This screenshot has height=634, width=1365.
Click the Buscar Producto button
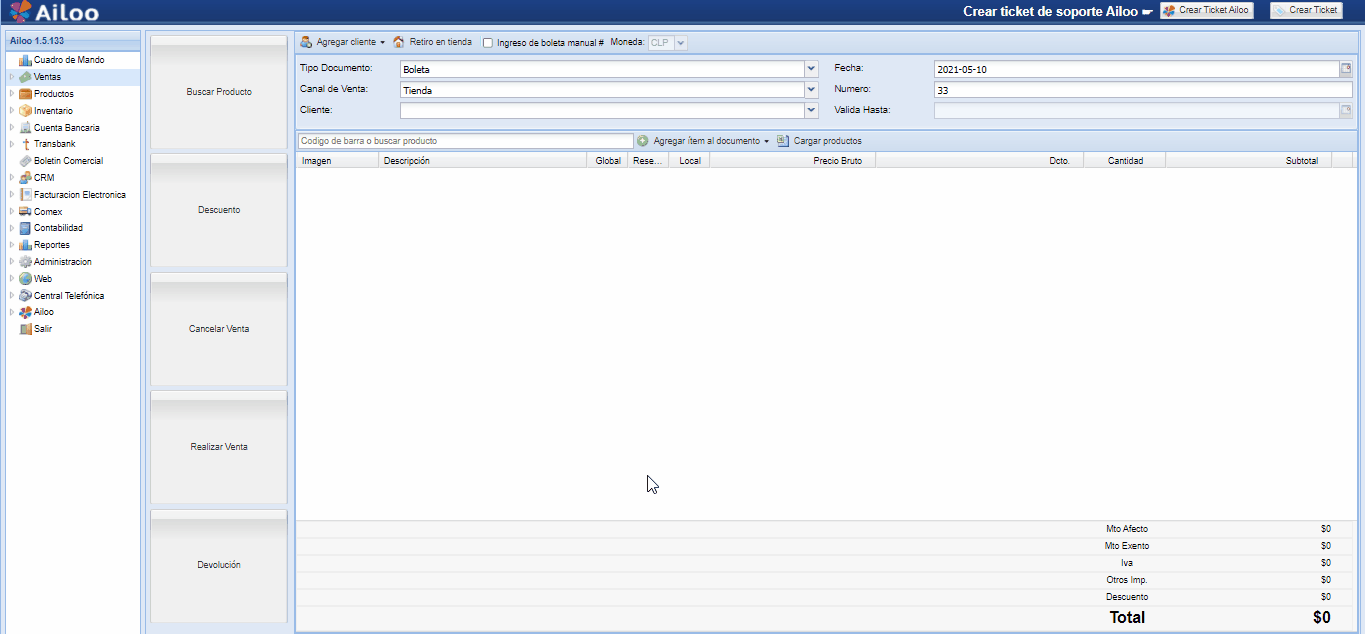coord(219,92)
